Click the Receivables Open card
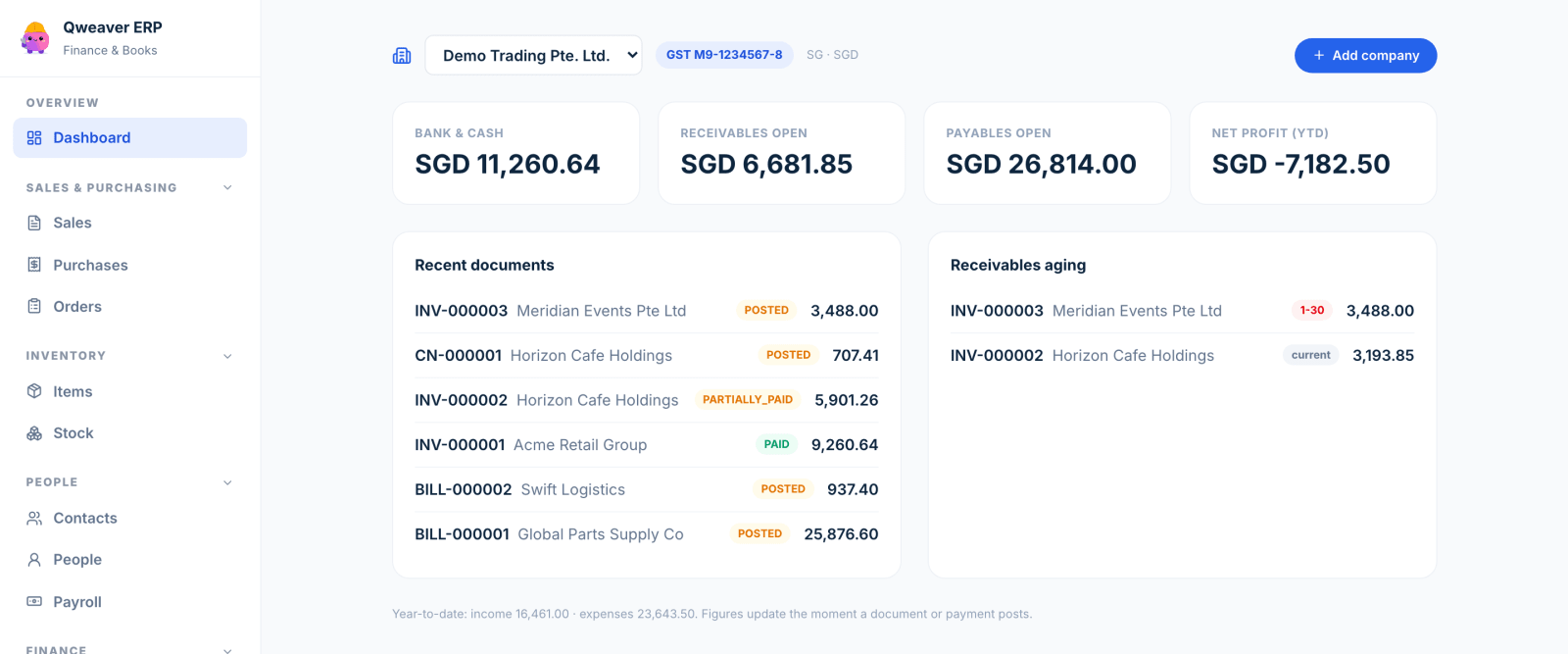 [x=781, y=153]
